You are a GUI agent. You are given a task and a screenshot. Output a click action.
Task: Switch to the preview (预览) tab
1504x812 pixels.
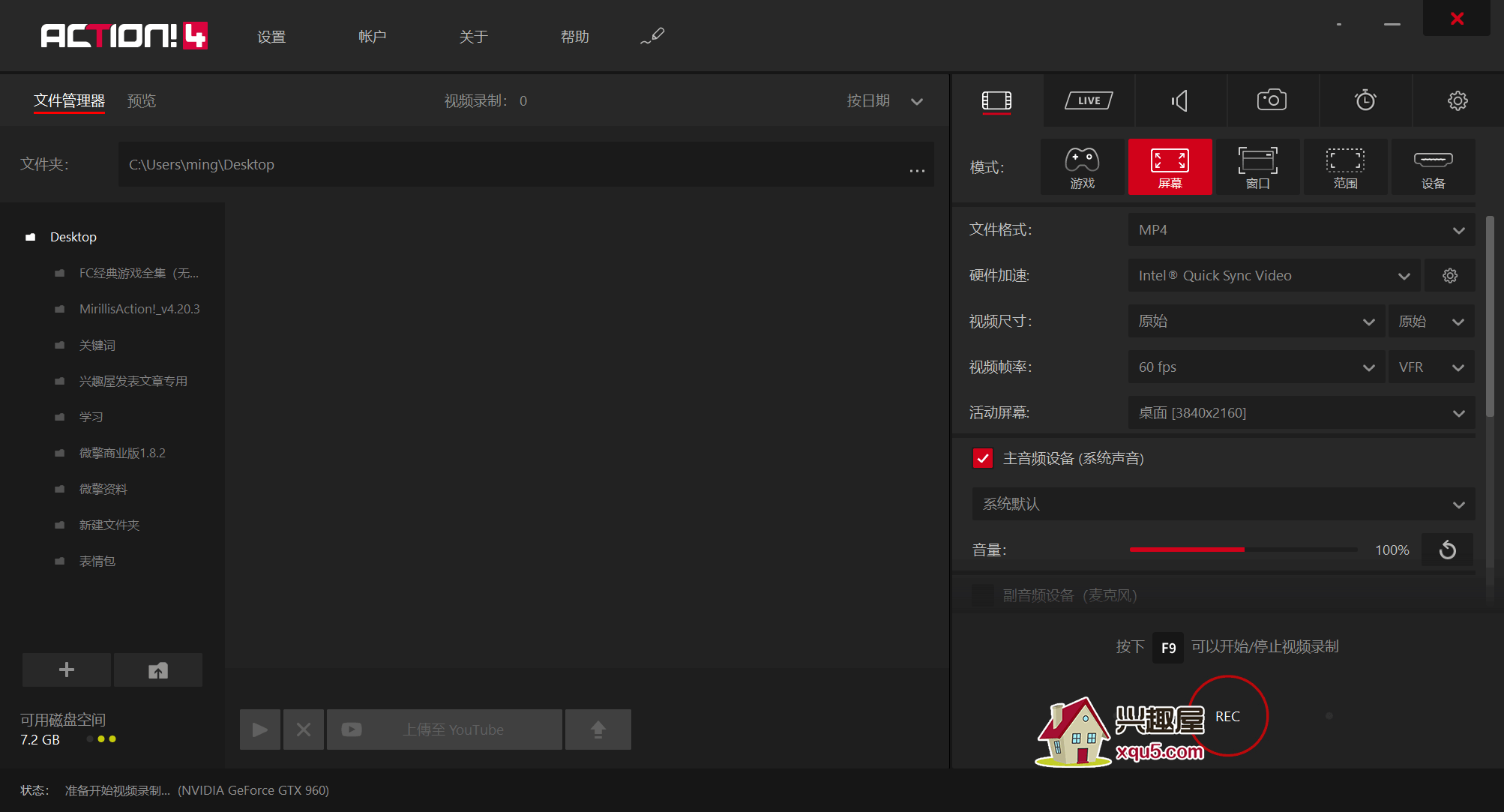(142, 100)
